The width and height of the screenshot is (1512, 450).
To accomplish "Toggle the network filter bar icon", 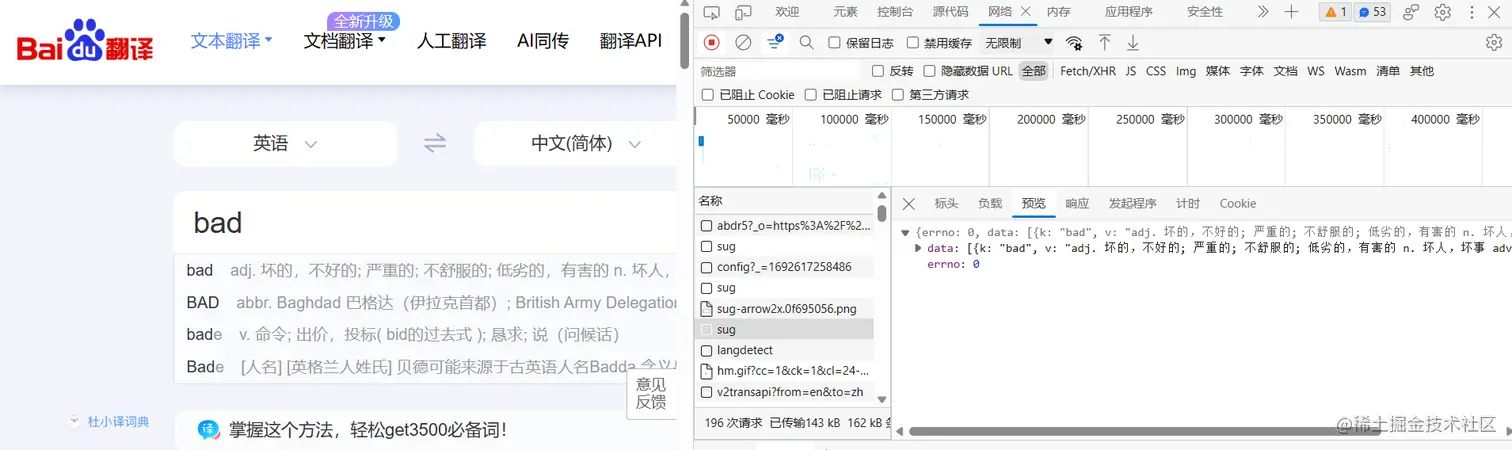I will click(775, 42).
